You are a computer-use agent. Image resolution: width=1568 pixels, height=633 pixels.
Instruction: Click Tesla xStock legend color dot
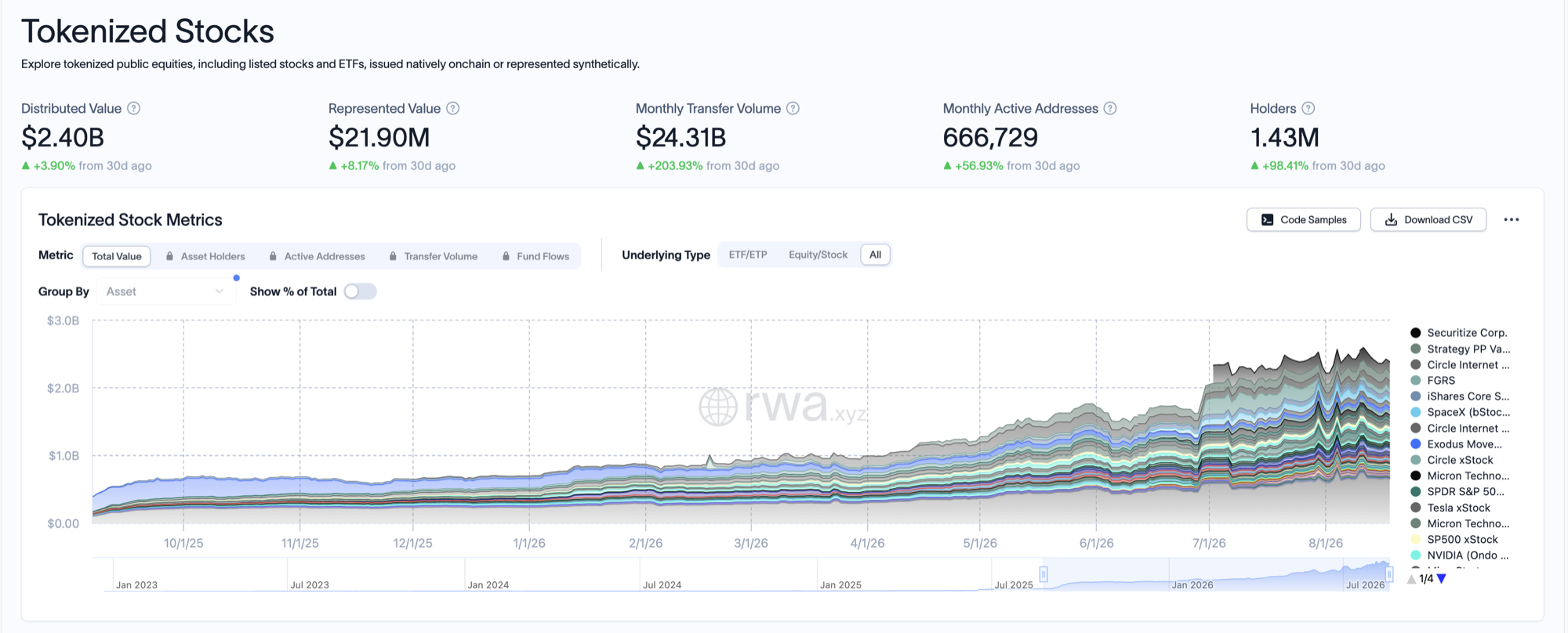pyautogui.click(x=1416, y=508)
